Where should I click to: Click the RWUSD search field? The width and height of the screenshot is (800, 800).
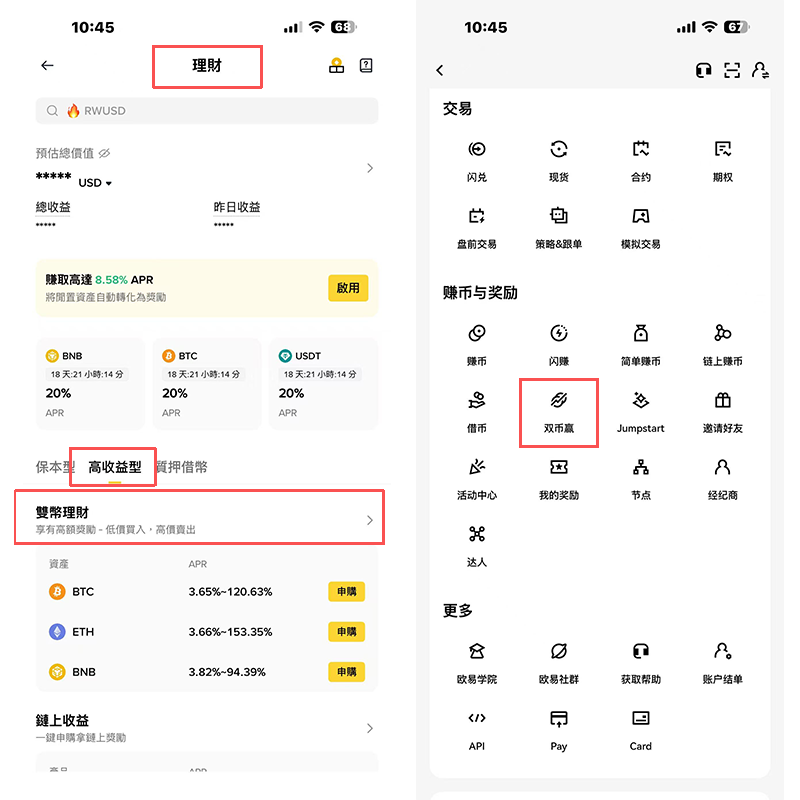tap(207, 111)
